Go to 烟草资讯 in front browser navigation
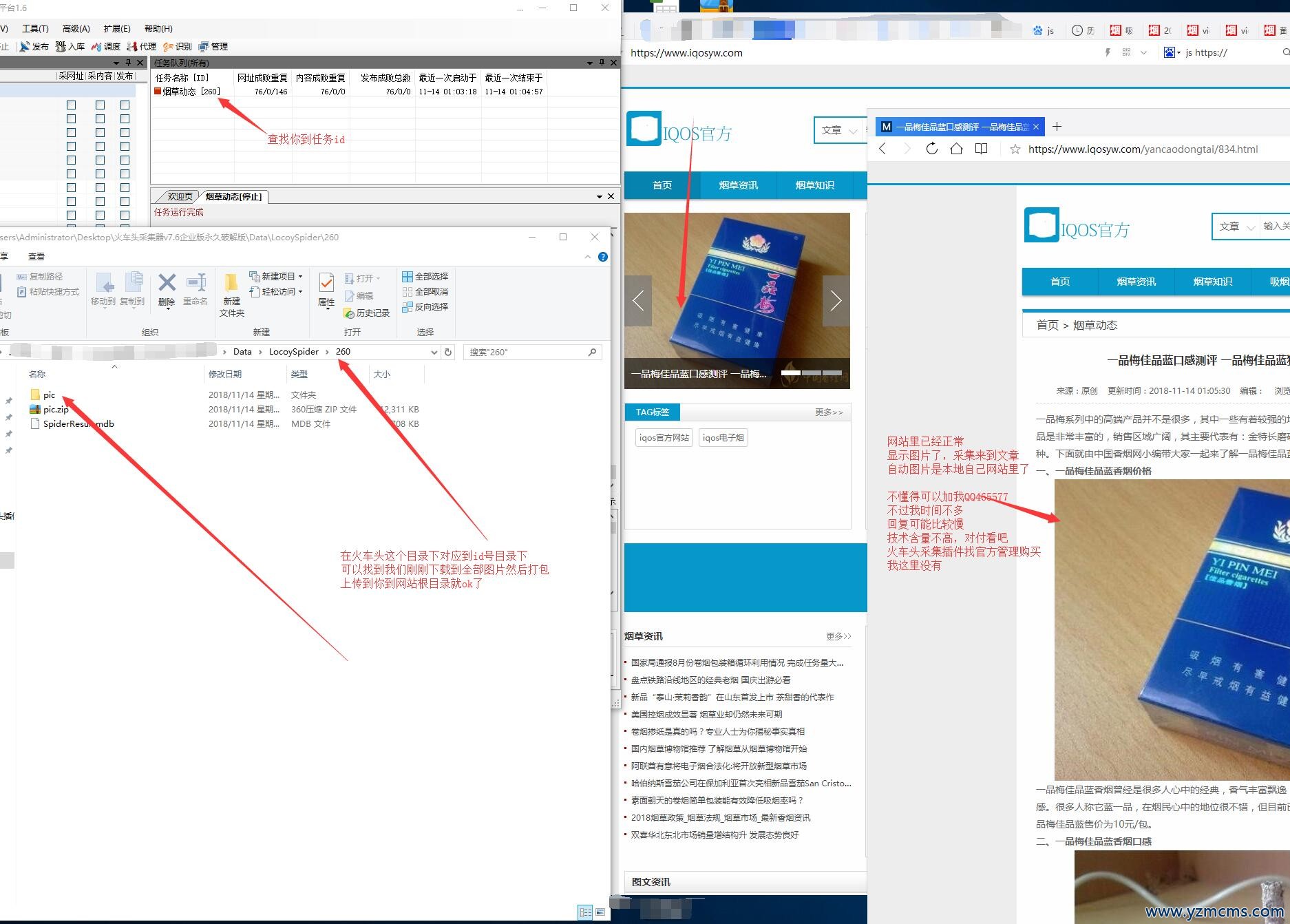This screenshot has height=924, width=1290. (x=1136, y=282)
